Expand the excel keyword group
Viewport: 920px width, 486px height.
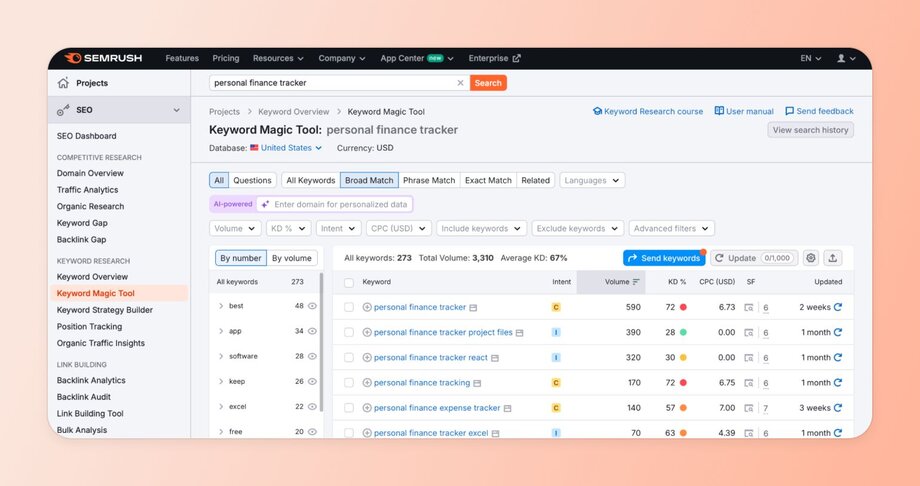click(x=221, y=406)
